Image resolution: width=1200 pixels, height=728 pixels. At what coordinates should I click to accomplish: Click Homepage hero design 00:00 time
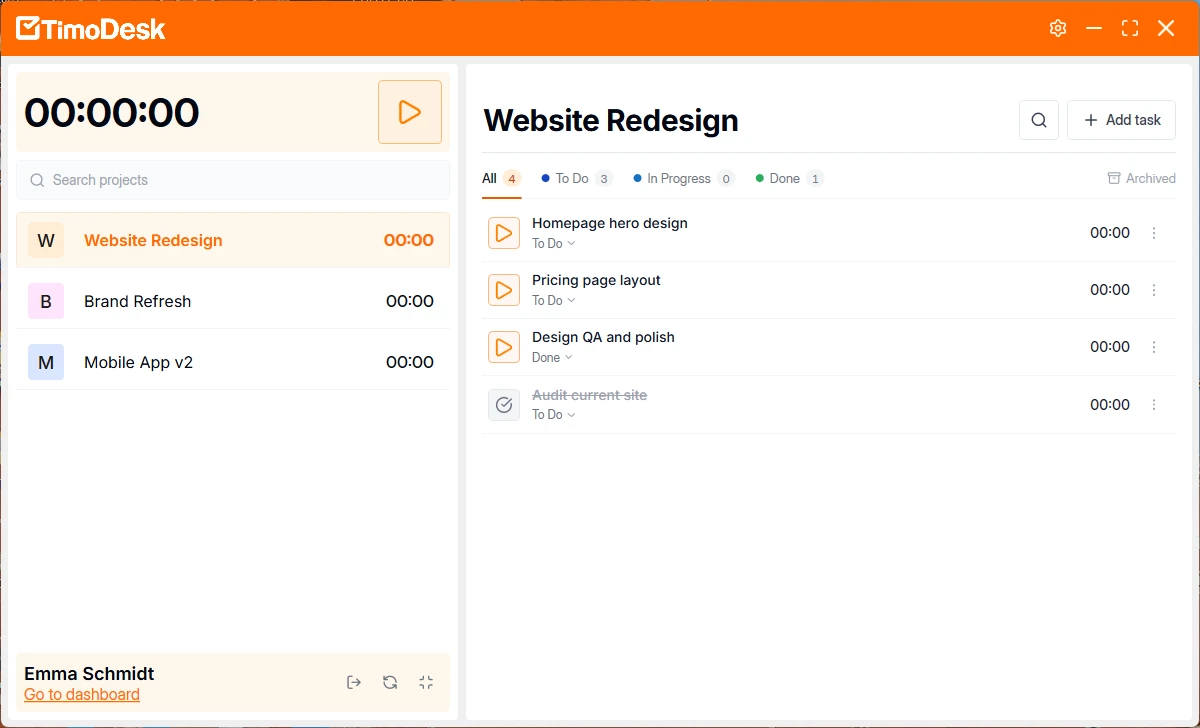pyautogui.click(x=1110, y=233)
